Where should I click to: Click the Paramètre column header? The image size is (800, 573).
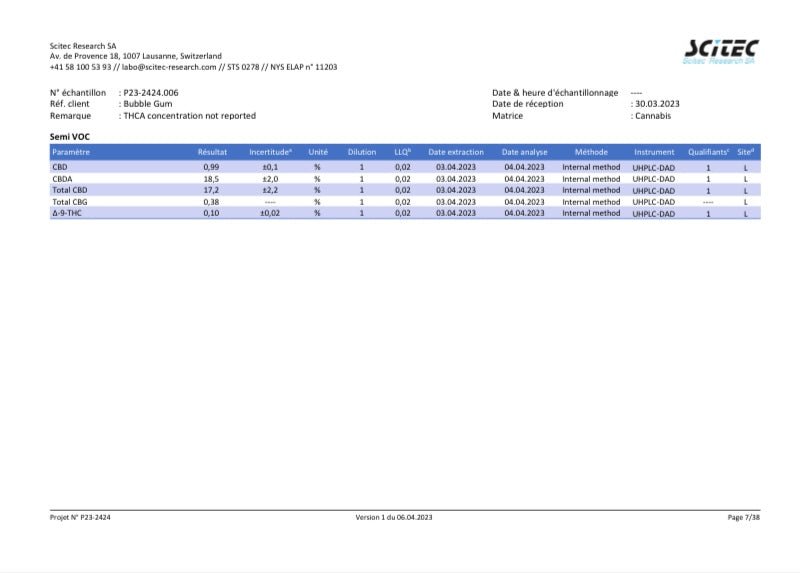(x=71, y=152)
